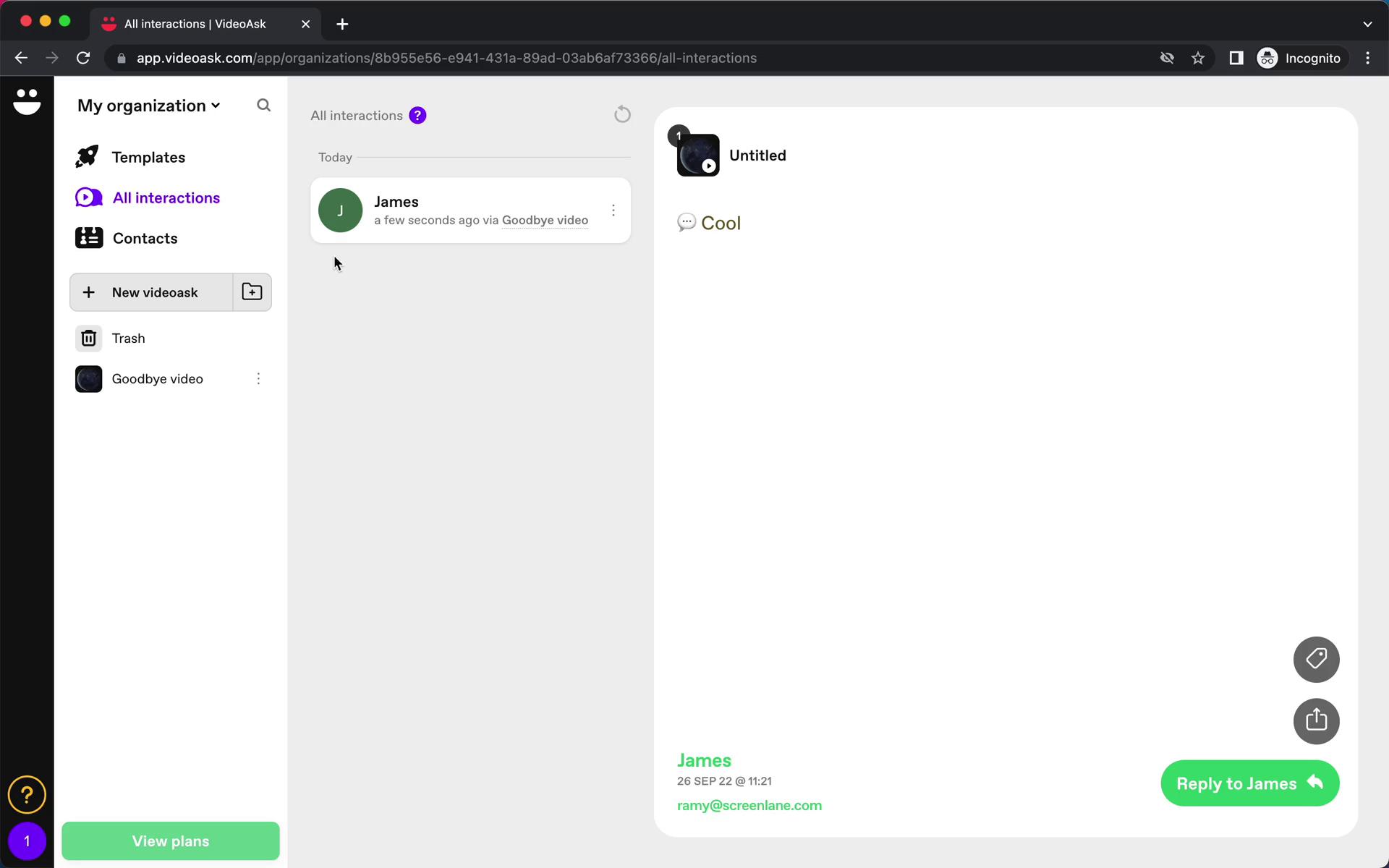
Task: Click ramy@screenlane.com email link
Action: click(x=749, y=805)
